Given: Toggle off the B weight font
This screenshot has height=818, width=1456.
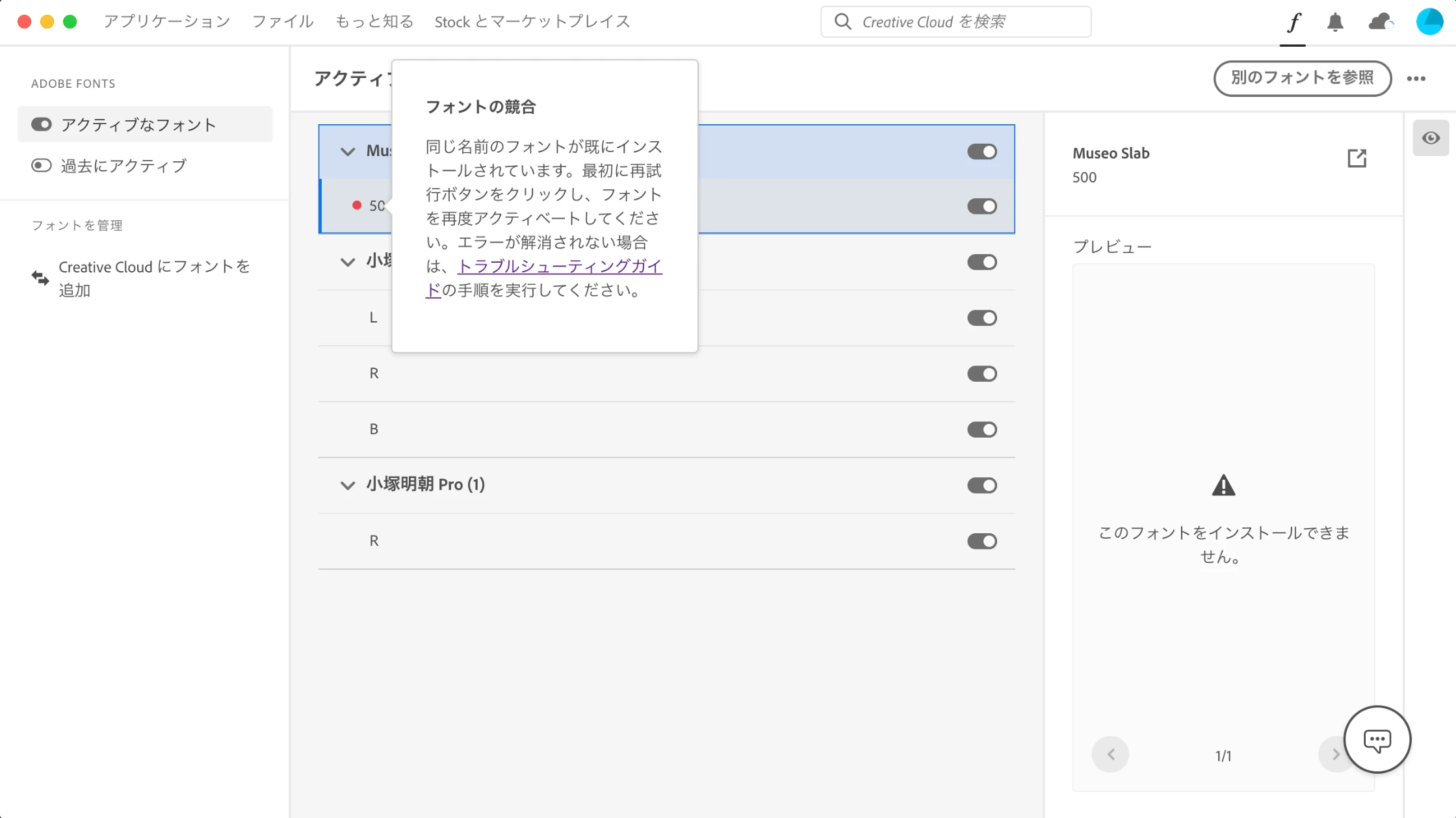Looking at the screenshot, I should [981, 430].
